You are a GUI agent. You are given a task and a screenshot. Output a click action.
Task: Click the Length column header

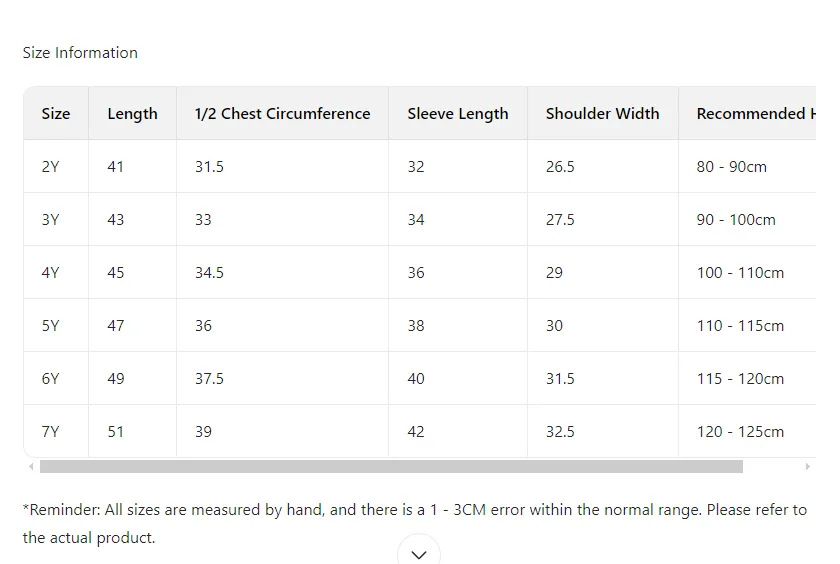pyautogui.click(x=132, y=114)
